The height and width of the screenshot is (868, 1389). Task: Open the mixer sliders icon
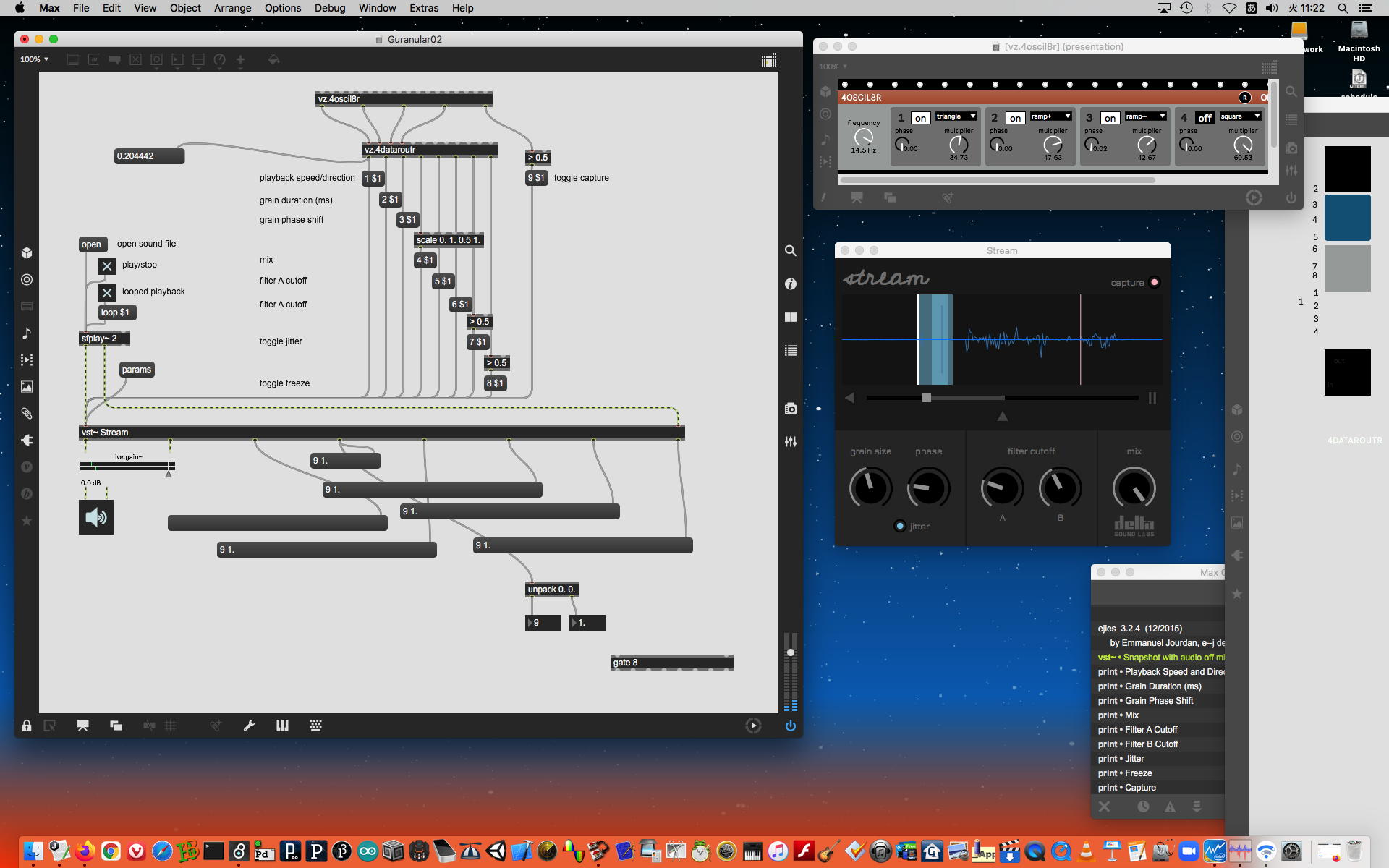(x=790, y=441)
